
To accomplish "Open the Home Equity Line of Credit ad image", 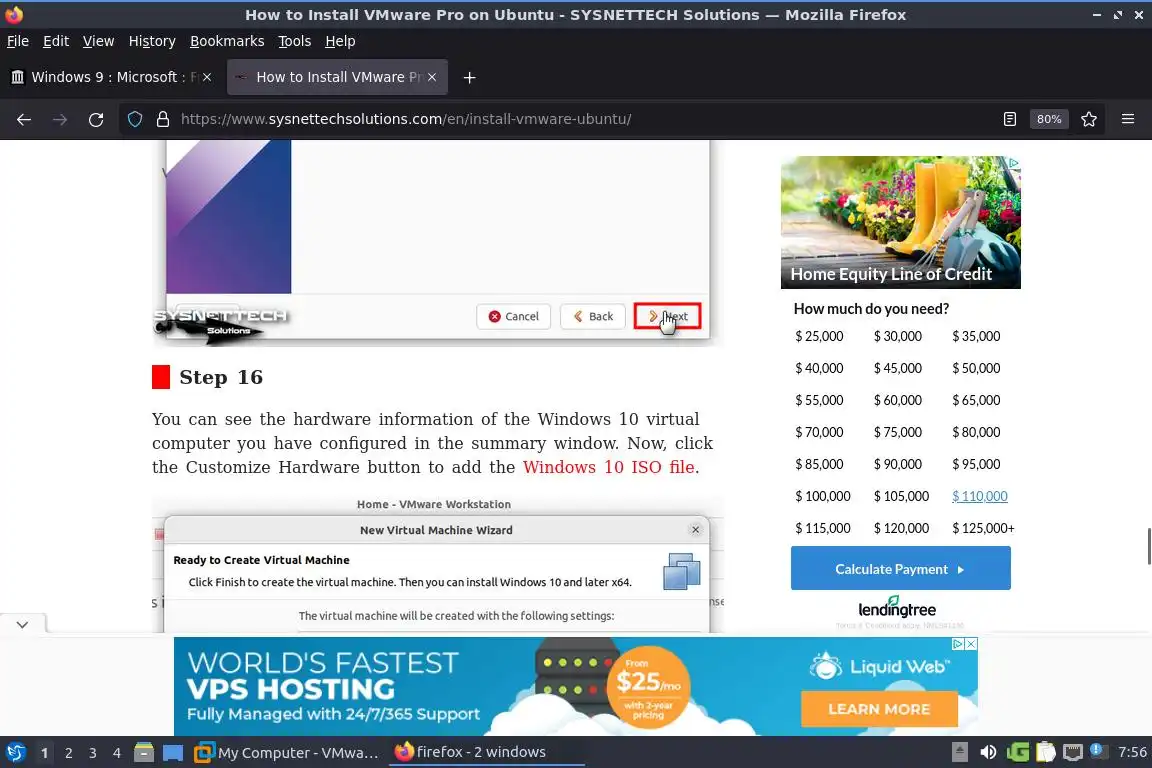I will (901, 222).
